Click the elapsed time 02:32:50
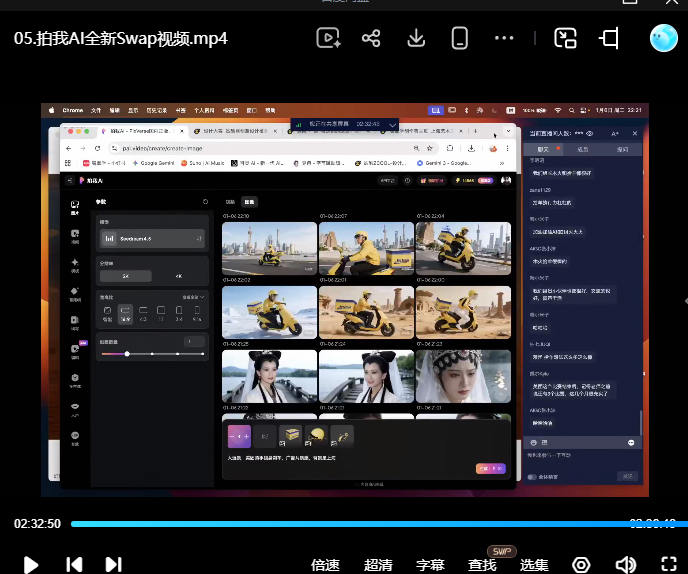 (x=37, y=524)
